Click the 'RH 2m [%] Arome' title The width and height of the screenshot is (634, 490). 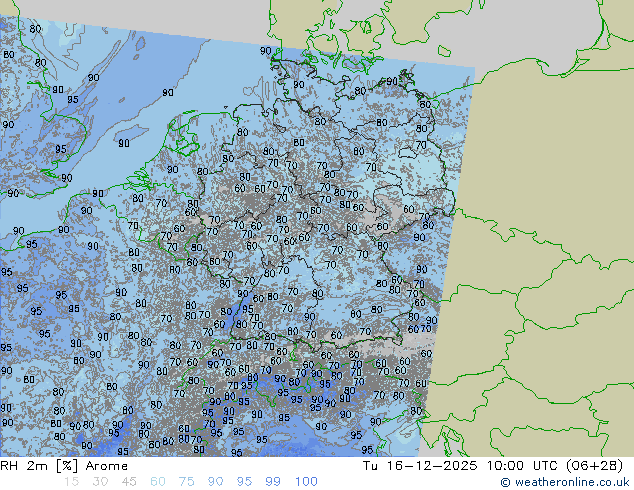[x=64, y=466]
